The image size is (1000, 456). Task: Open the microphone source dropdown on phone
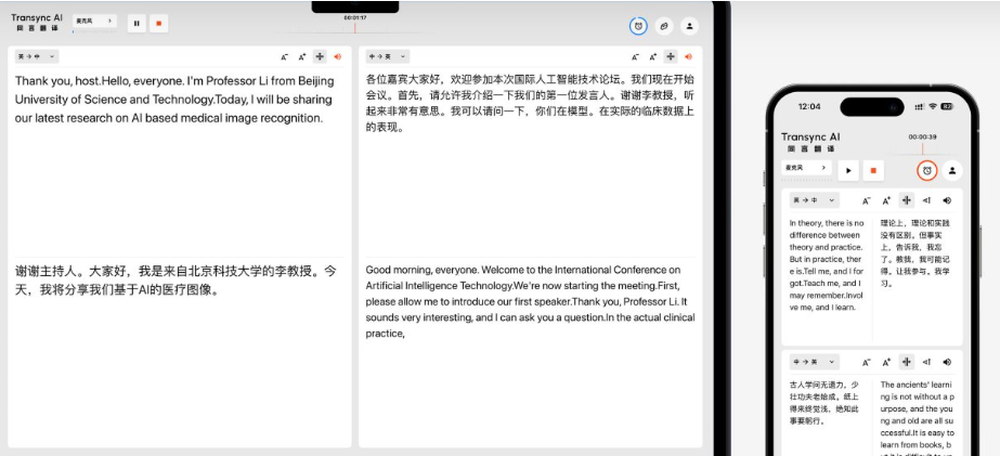pyautogui.click(x=807, y=168)
